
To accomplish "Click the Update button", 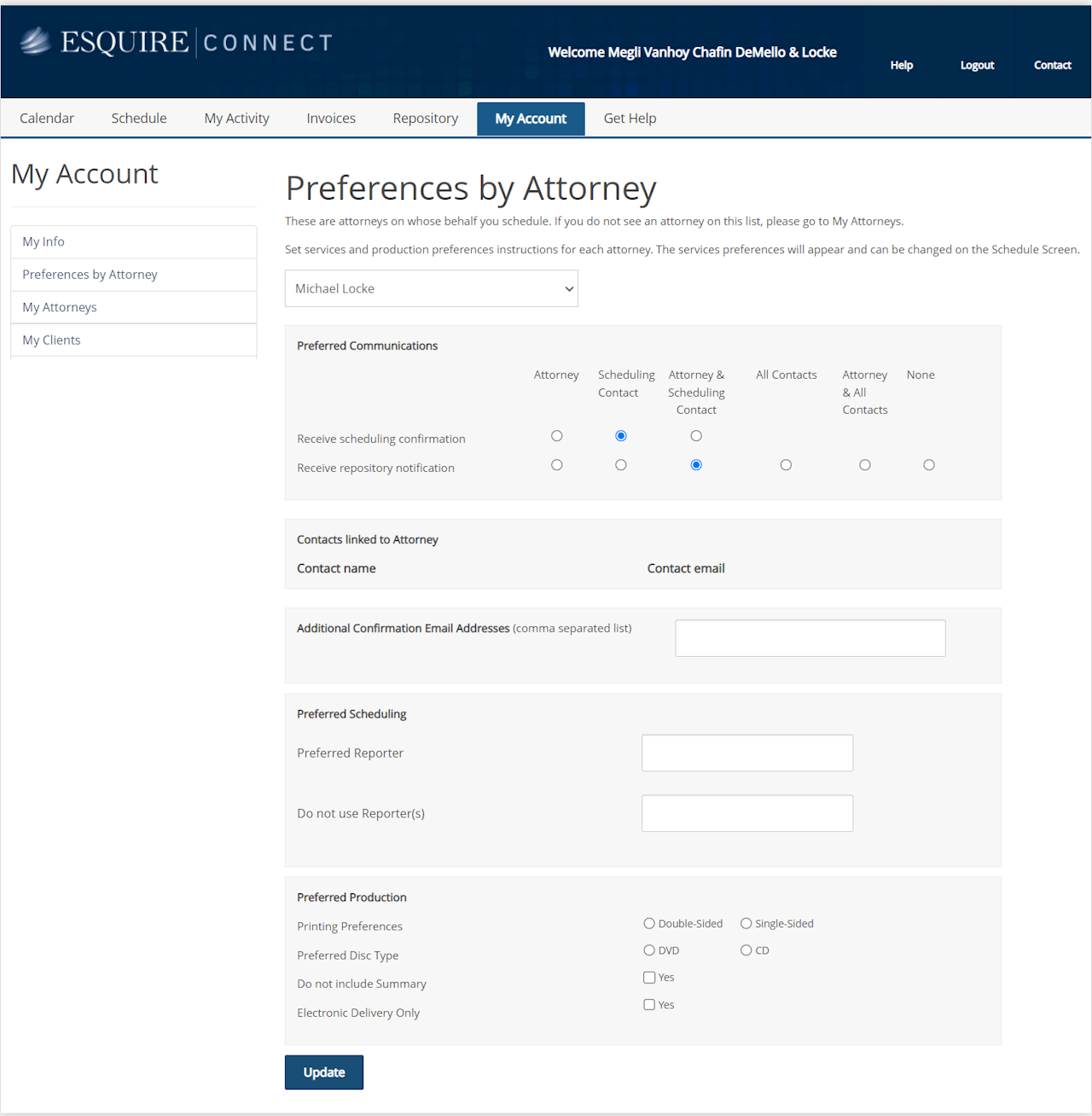I will point(324,1072).
